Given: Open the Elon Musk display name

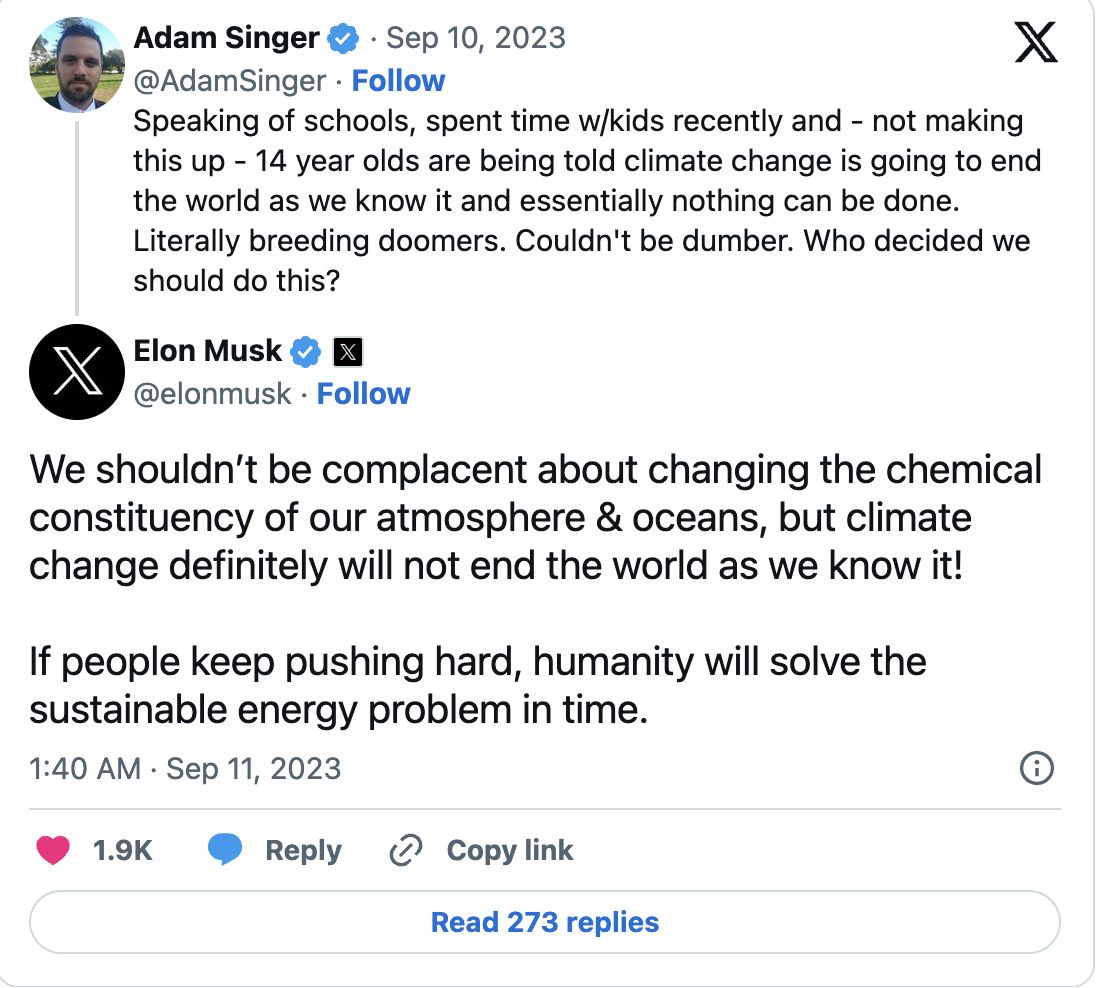Looking at the screenshot, I should pos(208,351).
